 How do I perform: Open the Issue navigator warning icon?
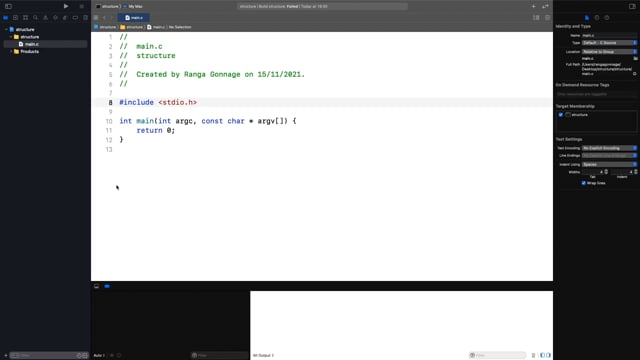click(45, 18)
